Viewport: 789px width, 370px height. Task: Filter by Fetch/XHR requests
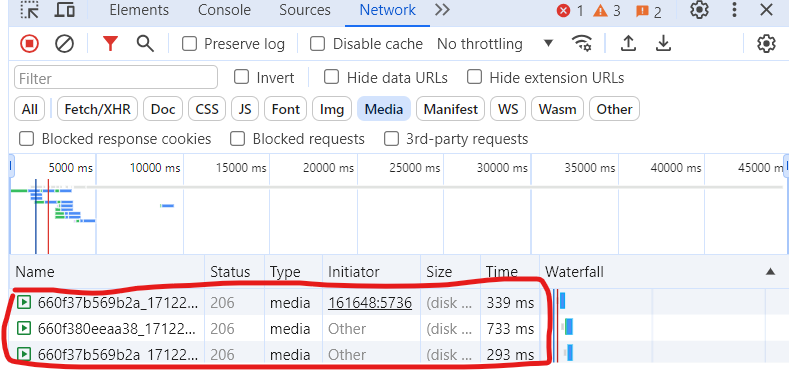click(97, 109)
